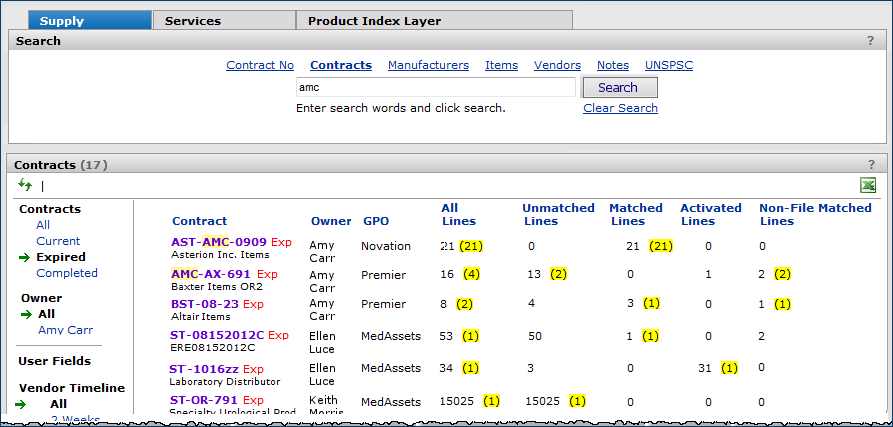Switch to the Services tab

click(193, 20)
